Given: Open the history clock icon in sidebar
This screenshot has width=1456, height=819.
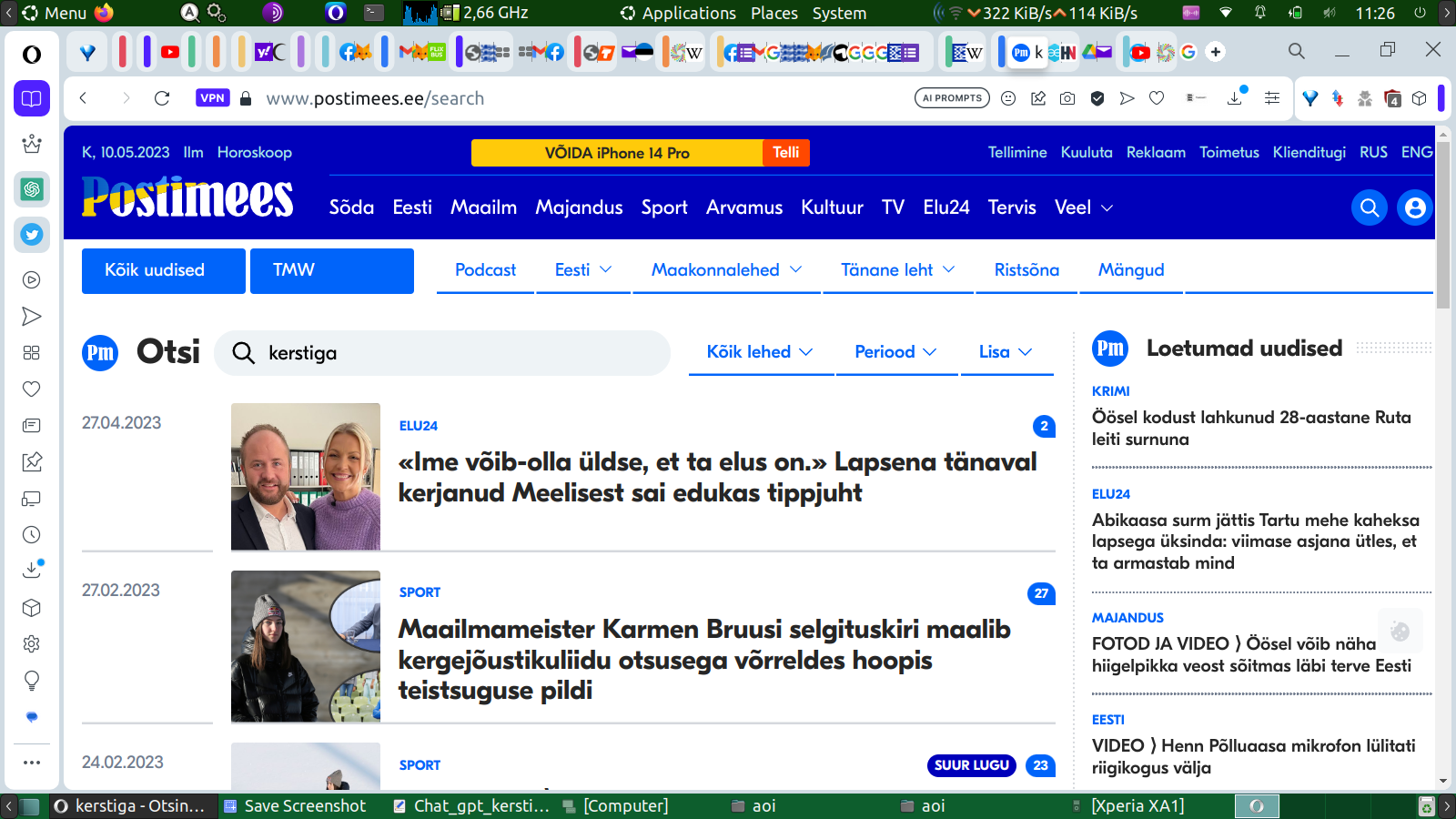Looking at the screenshot, I should pyautogui.click(x=32, y=535).
